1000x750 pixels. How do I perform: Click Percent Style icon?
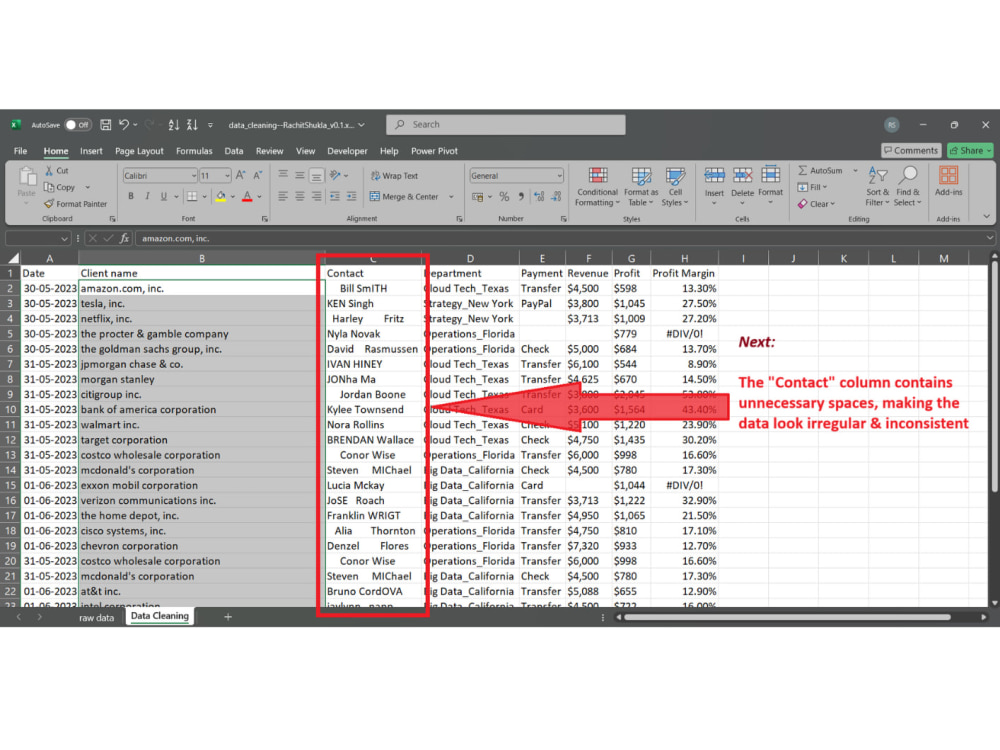click(x=504, y=196)
